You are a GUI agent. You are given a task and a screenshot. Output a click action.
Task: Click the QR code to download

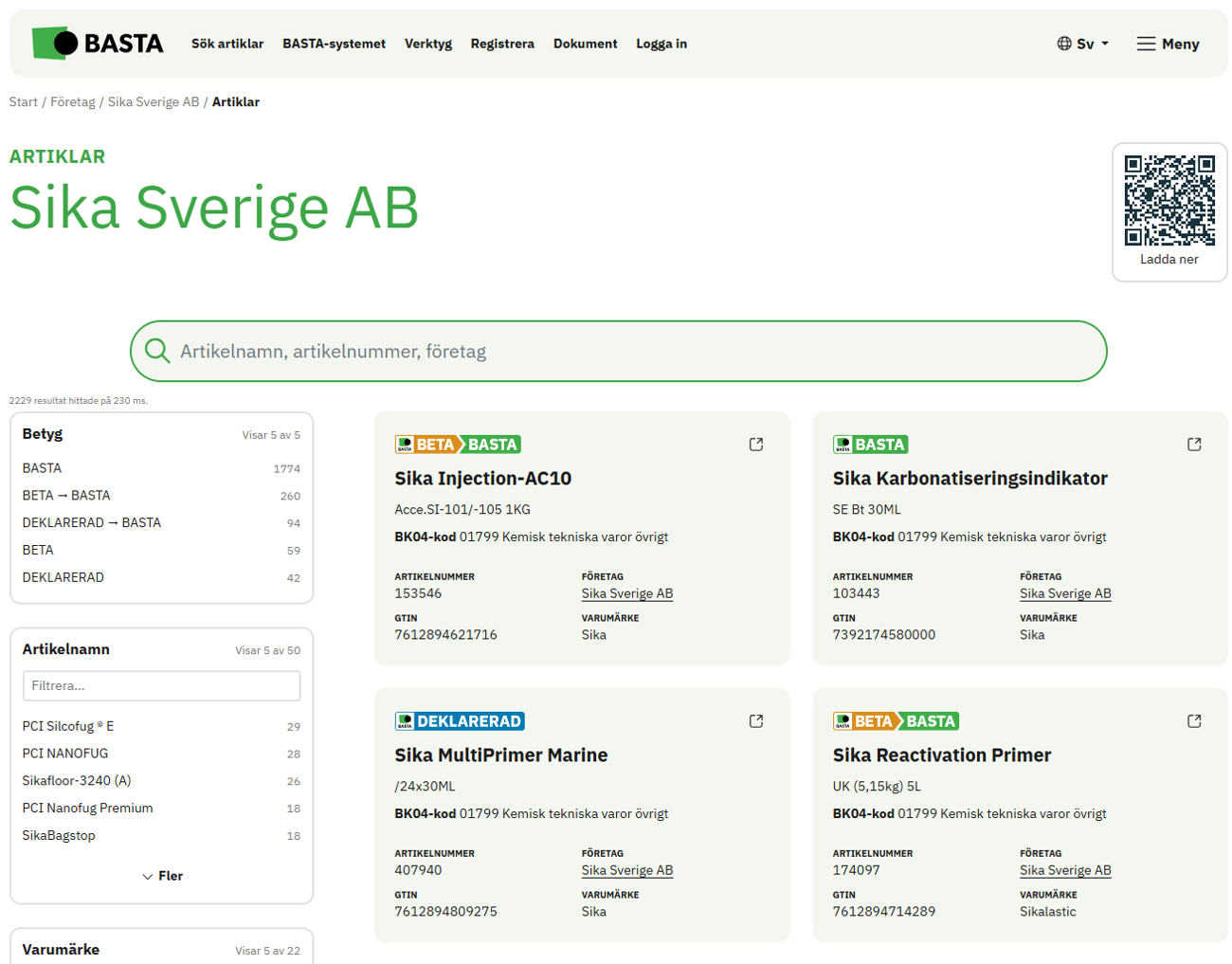(1169, 201)
